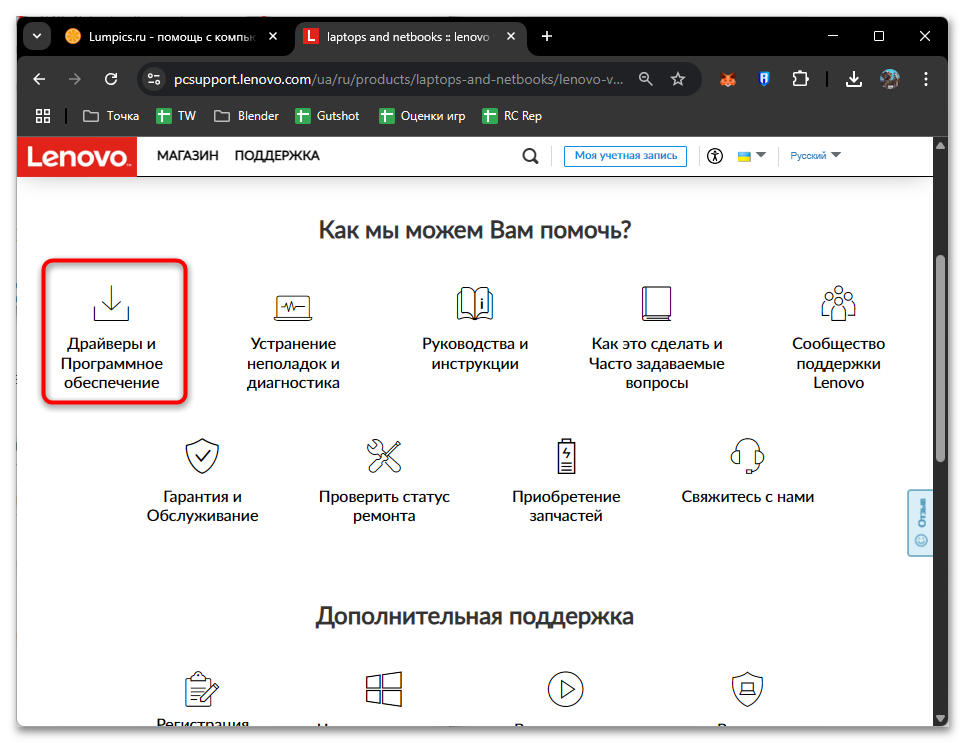Open Проверить статус ремонта link
Screen dimensions: 965x743
384,506
